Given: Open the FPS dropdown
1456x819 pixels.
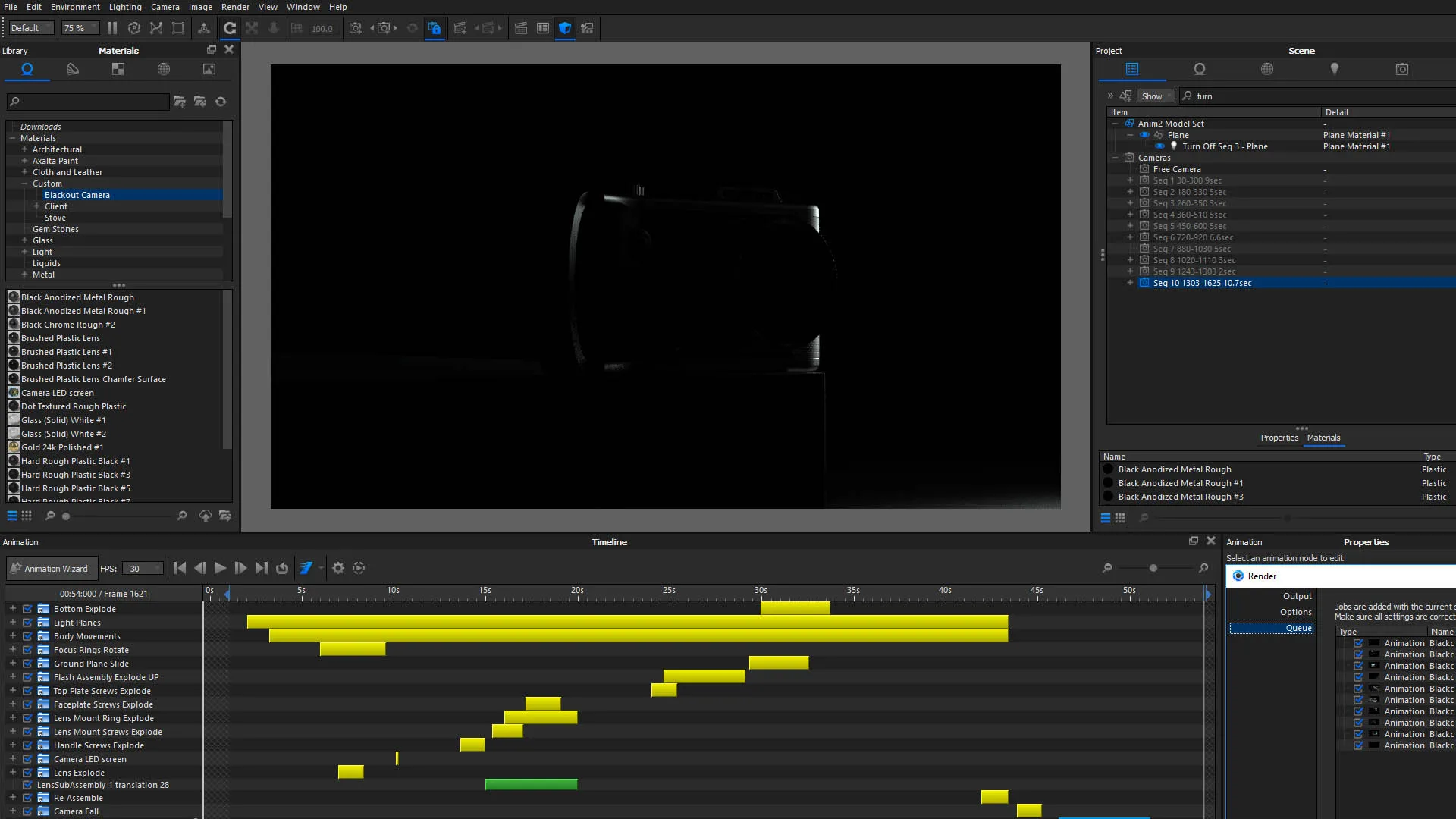Looking at the screenshot, I should 158,569.
